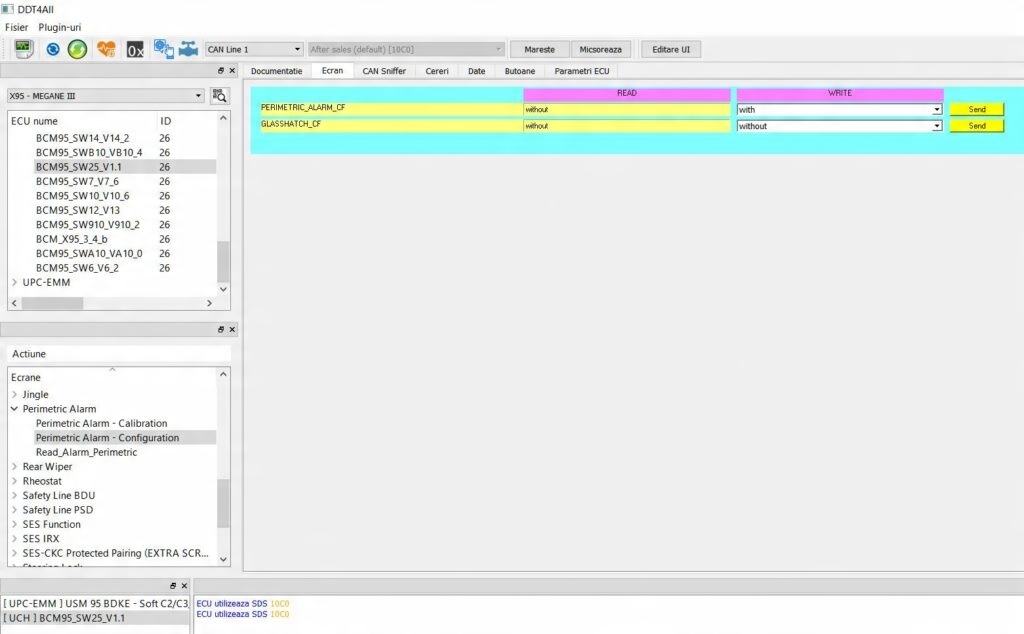Click the ECU scan magnifier icon
This screenshot has width=1024, height=634.
219,96
